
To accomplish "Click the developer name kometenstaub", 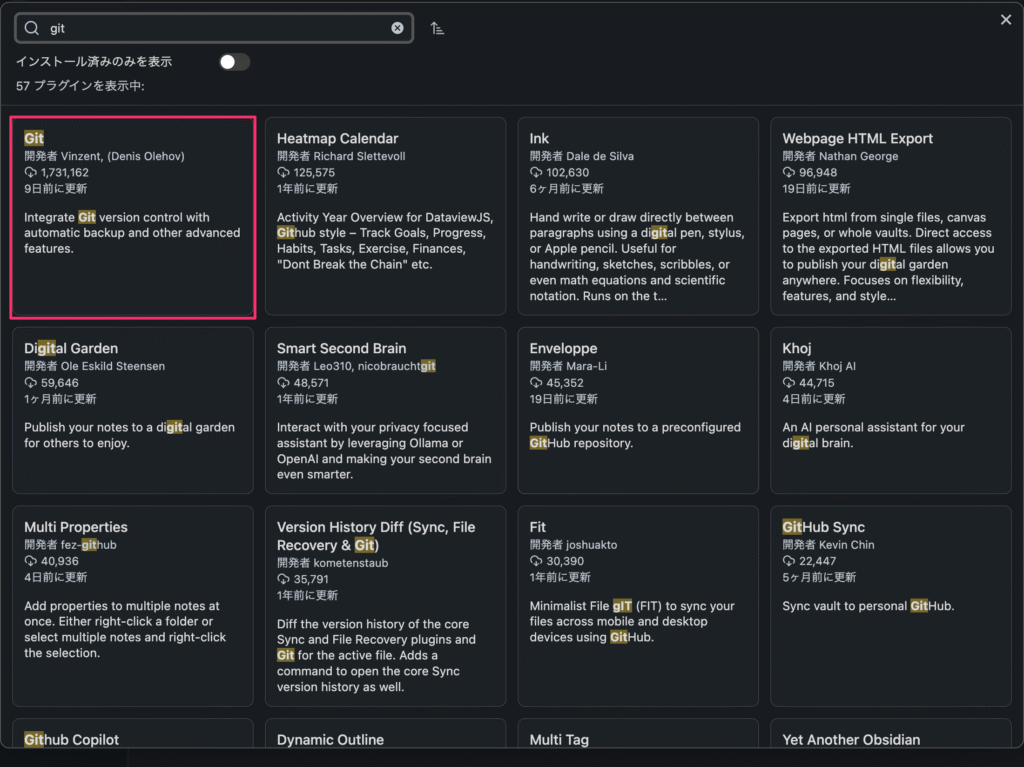I will 351,563.
